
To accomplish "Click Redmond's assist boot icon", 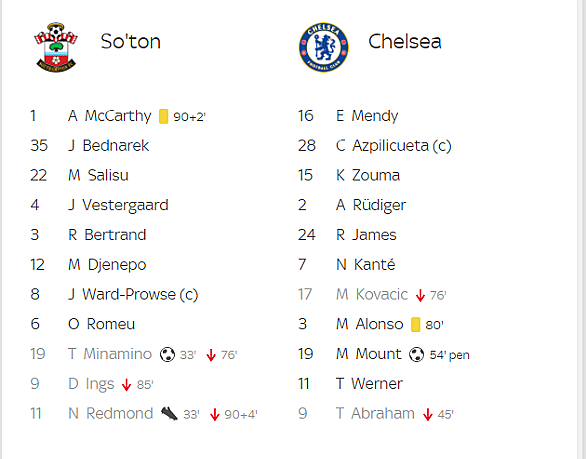I will tap(169, 414).
